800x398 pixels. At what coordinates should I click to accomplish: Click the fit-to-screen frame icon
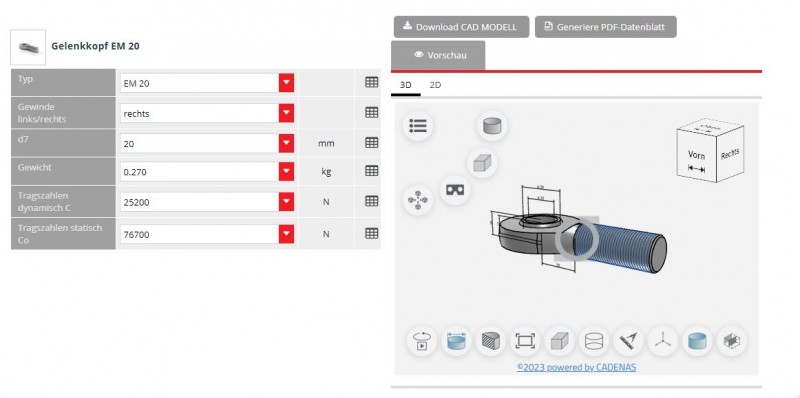(x=525, y=341)
